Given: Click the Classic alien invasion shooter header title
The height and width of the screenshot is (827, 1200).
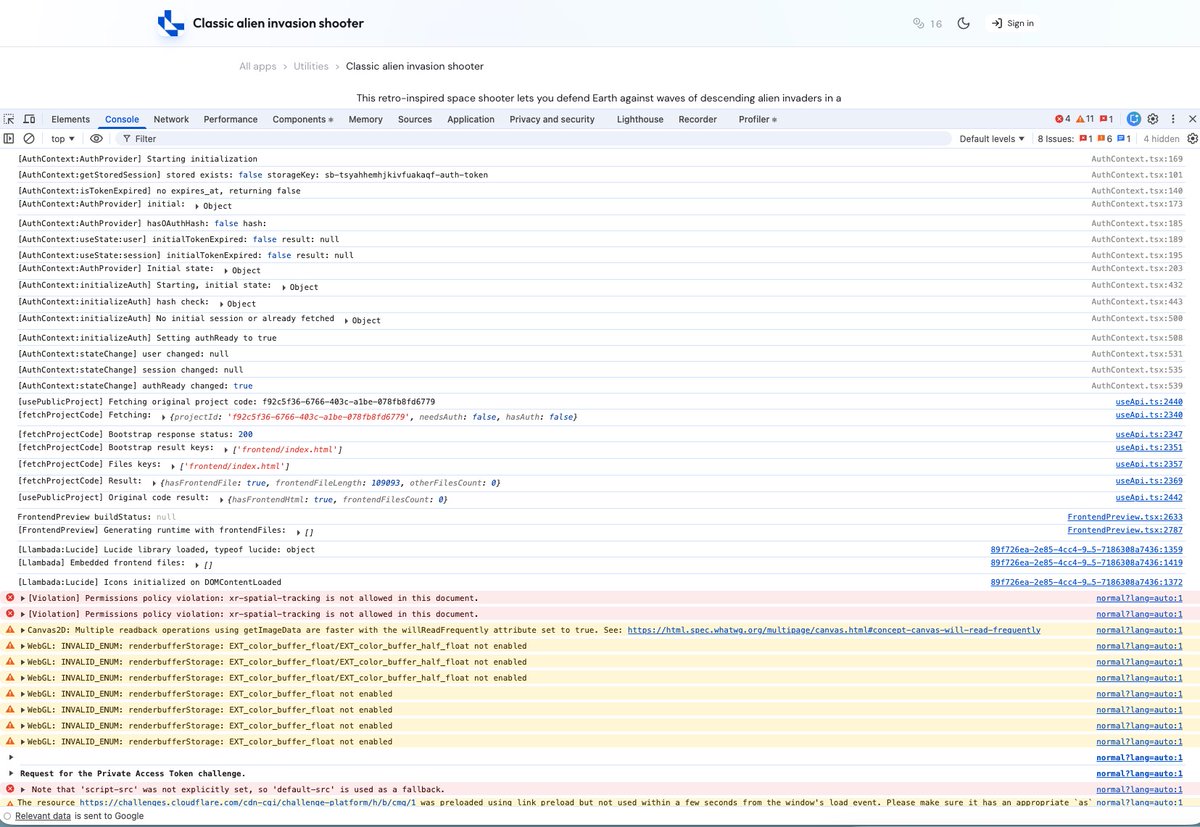Looking at the screenshot, I should tap(278, 23).
